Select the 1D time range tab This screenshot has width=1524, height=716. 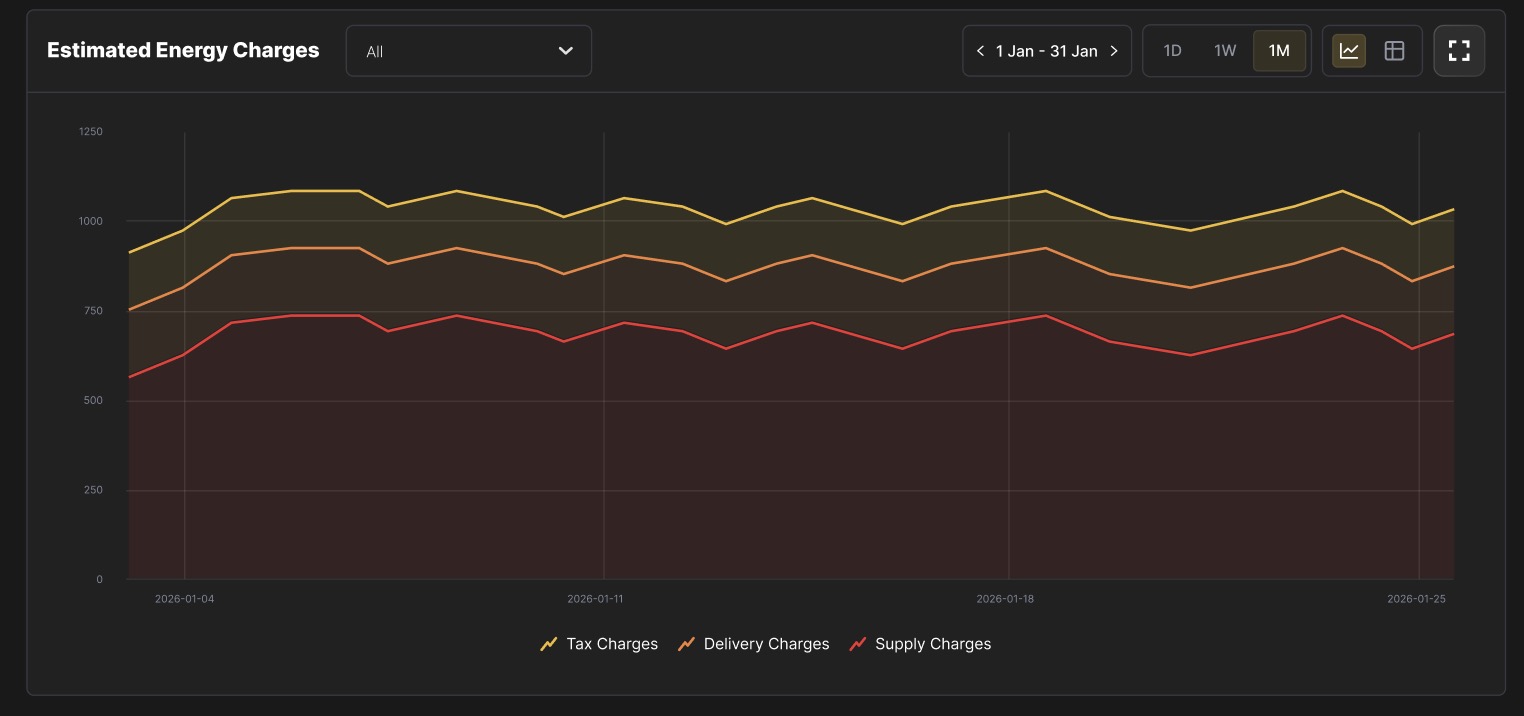pyautogui.click(x=1173, y=51)
